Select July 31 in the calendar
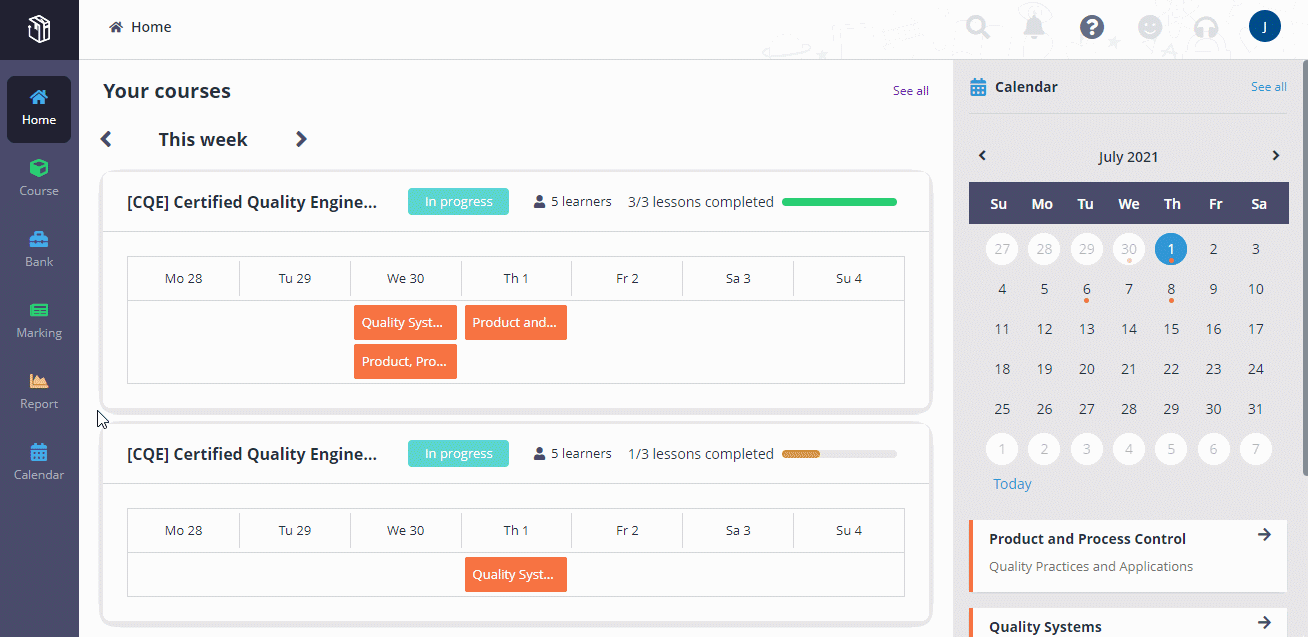Viewport: 1308px width, 637px height. click(x=1256, y=409)
